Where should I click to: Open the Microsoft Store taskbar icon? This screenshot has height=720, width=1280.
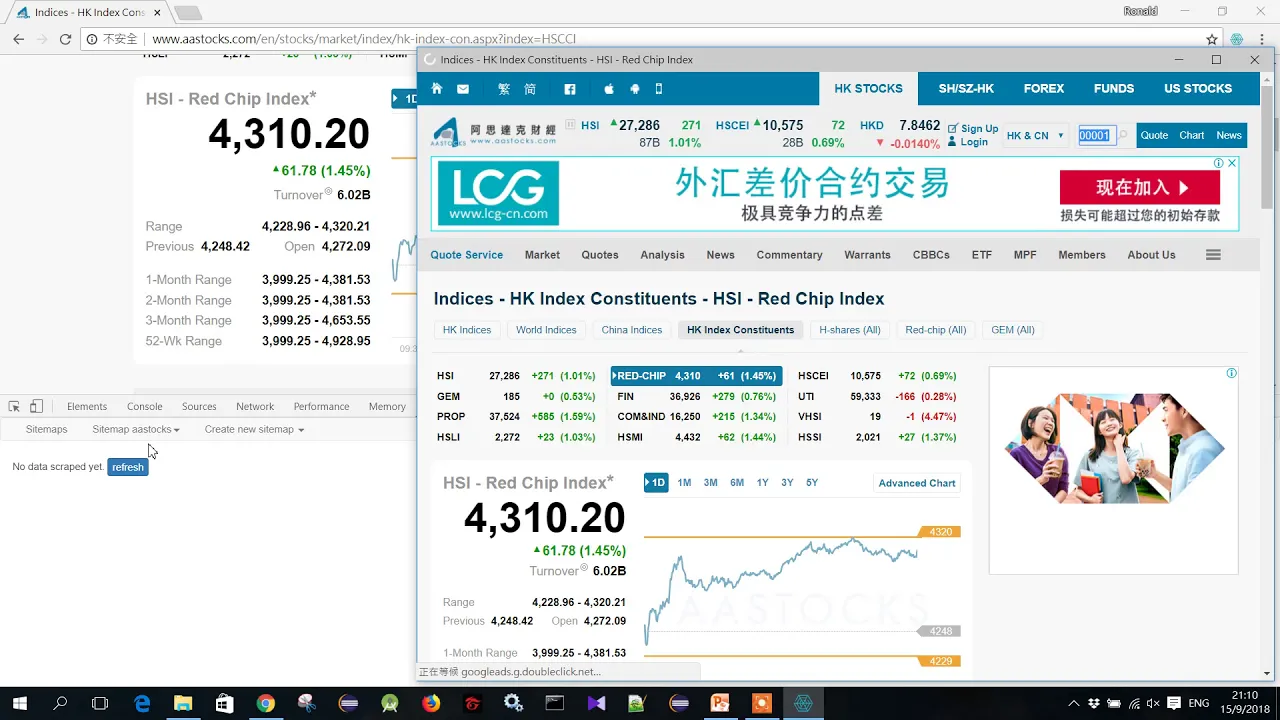coord(224,703)
